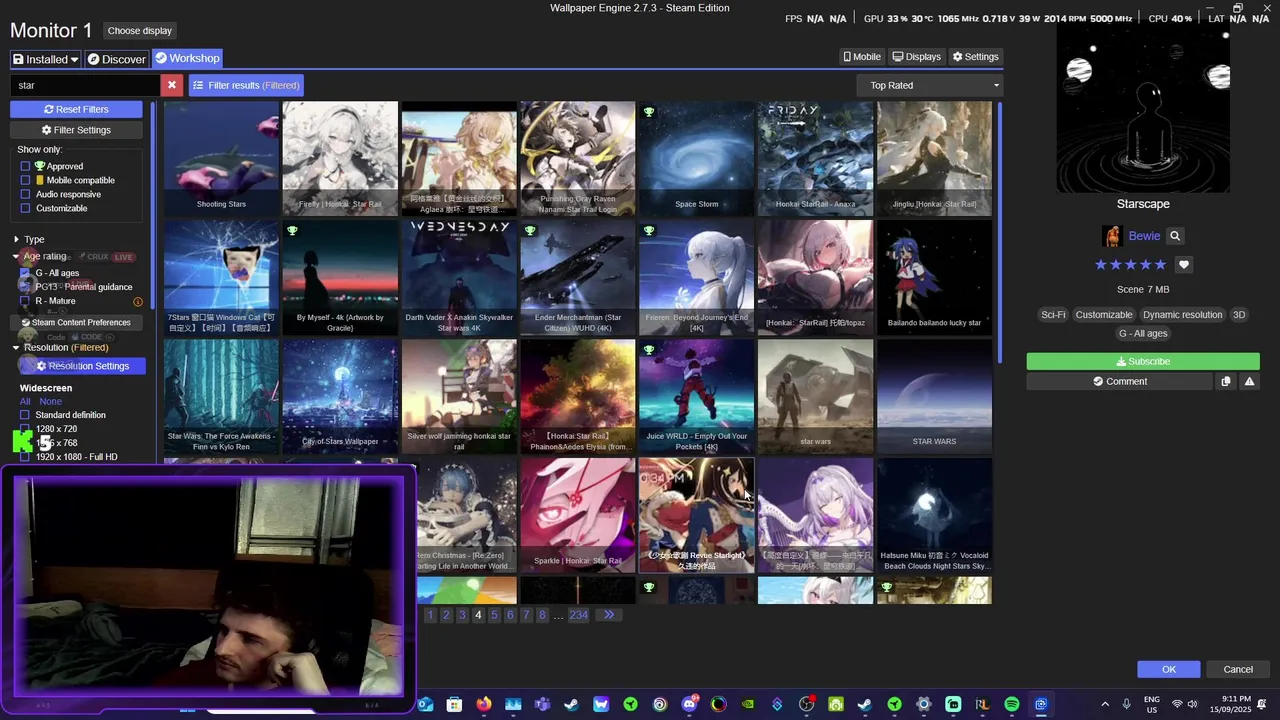The image size is (1280, 720).
Task: Open the Wallpaper Engine taskbar icon
Action: [1041, 704]
